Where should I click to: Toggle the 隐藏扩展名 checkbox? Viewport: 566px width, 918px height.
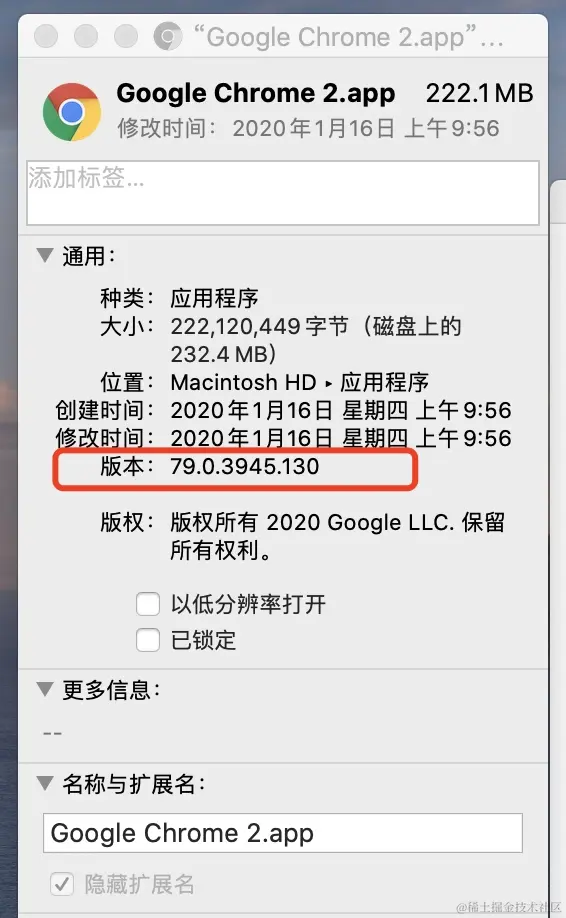[x=62, y=883]
